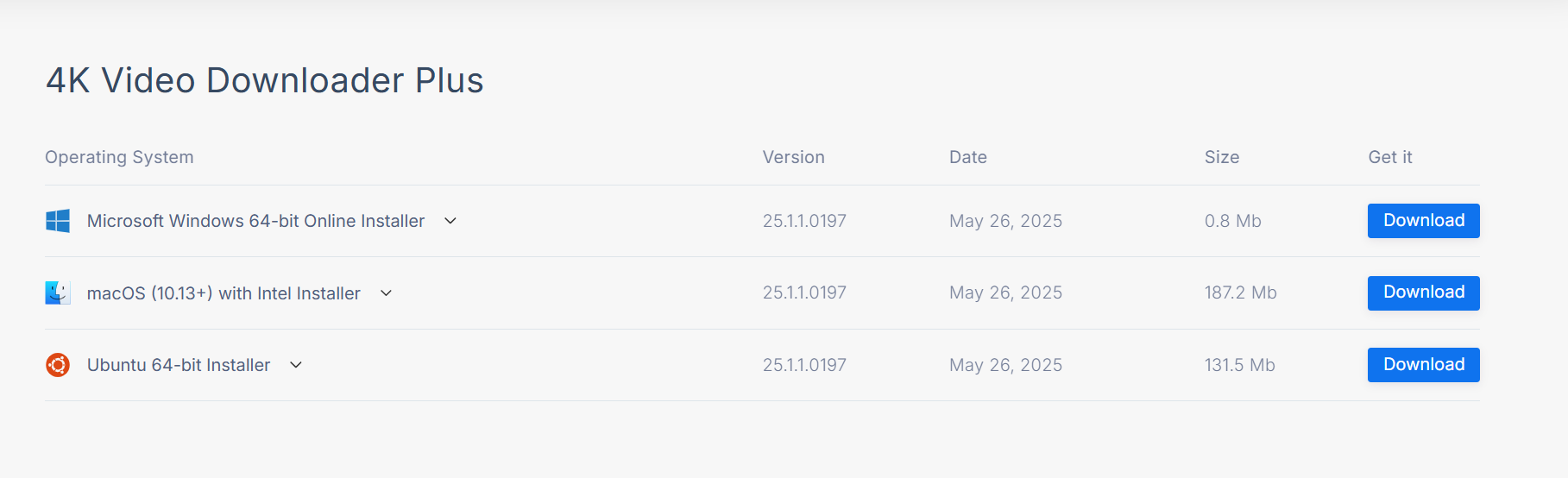Click the Operating System column header
The height and width of the screenshot is (478, 1568).
(119, 157)
